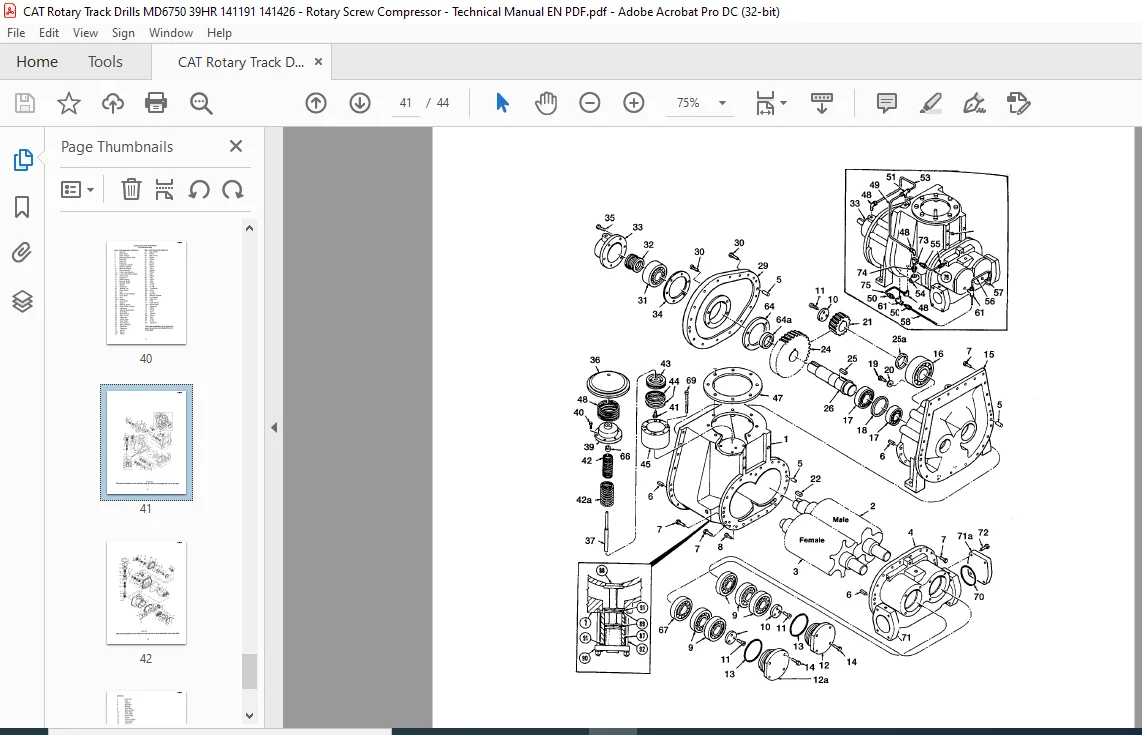Activate the selection arrow tool
The height and width of the screenshot is (735, 1142).
(502, 103)
